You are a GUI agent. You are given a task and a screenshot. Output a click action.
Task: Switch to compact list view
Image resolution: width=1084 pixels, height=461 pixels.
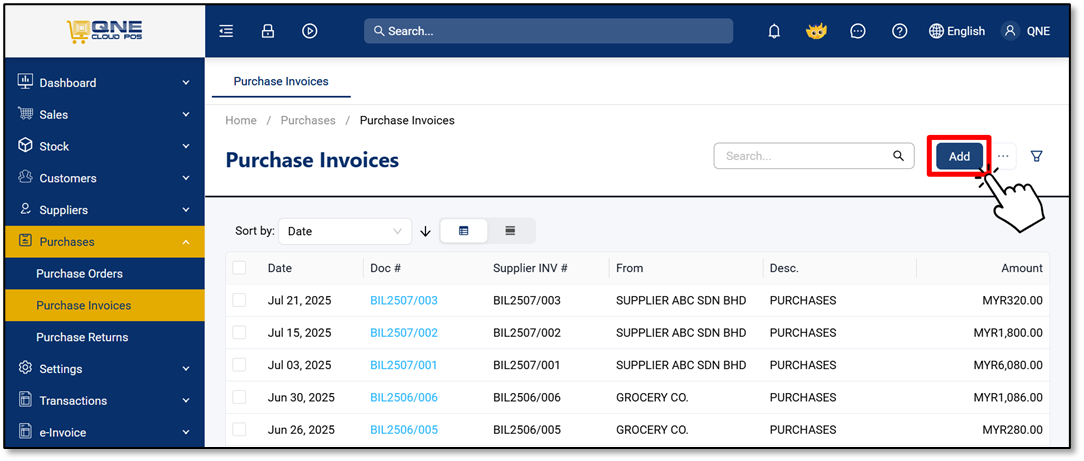click(510, 231)
